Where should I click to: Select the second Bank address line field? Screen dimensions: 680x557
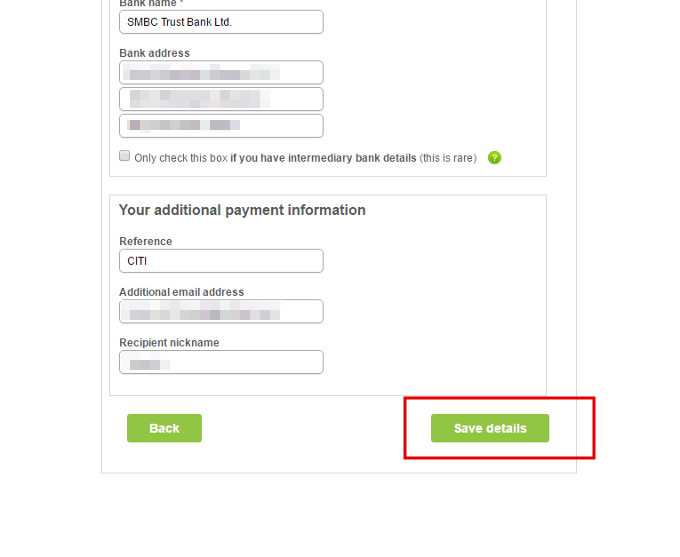(x=221, y=99)
